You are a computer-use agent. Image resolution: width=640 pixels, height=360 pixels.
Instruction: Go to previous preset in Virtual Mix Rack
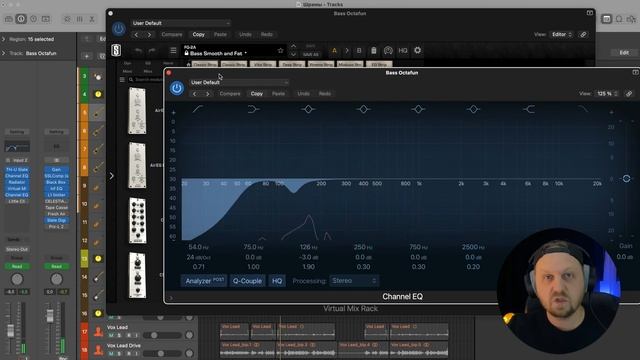pos(136,35)
